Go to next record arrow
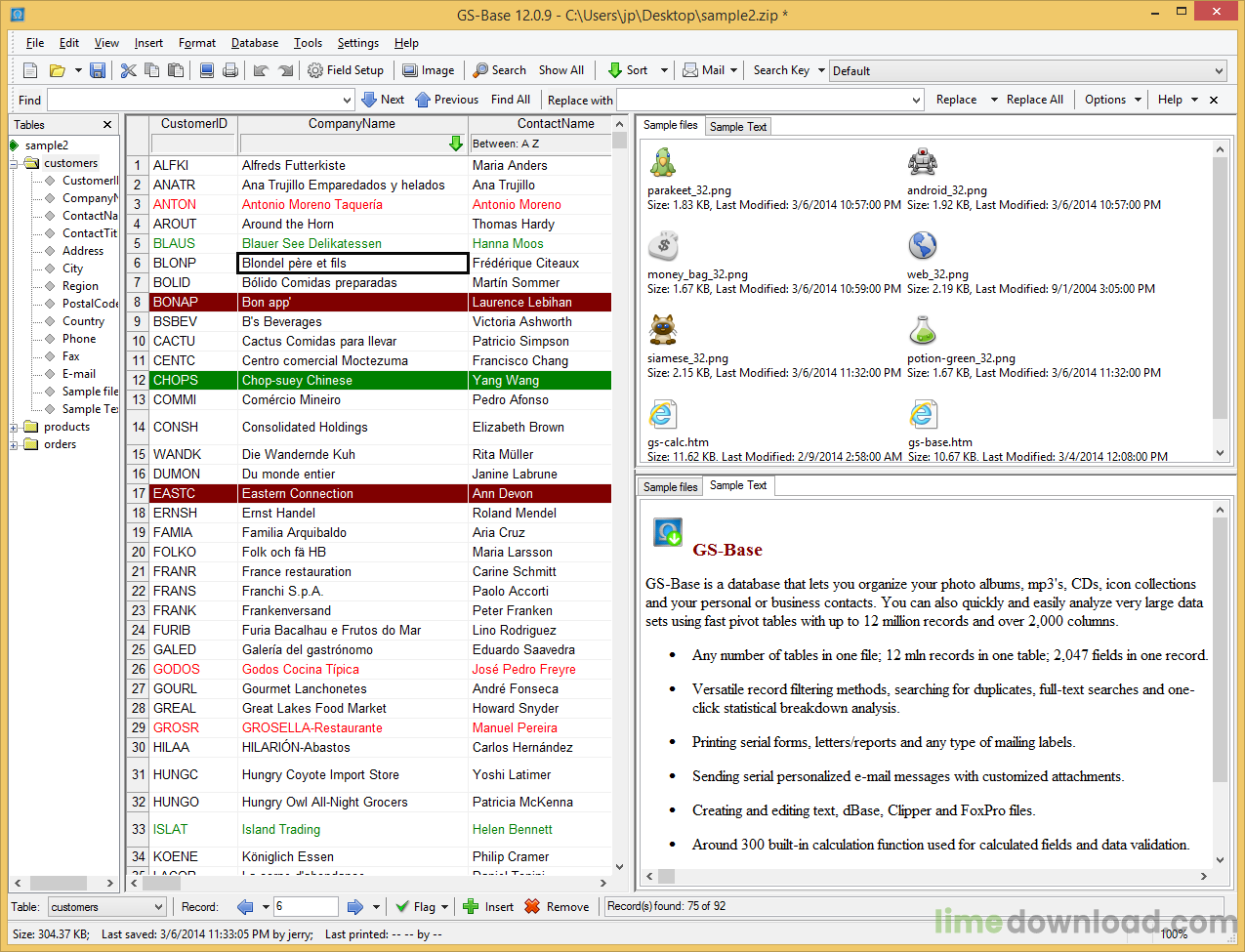 pos(355,906)
